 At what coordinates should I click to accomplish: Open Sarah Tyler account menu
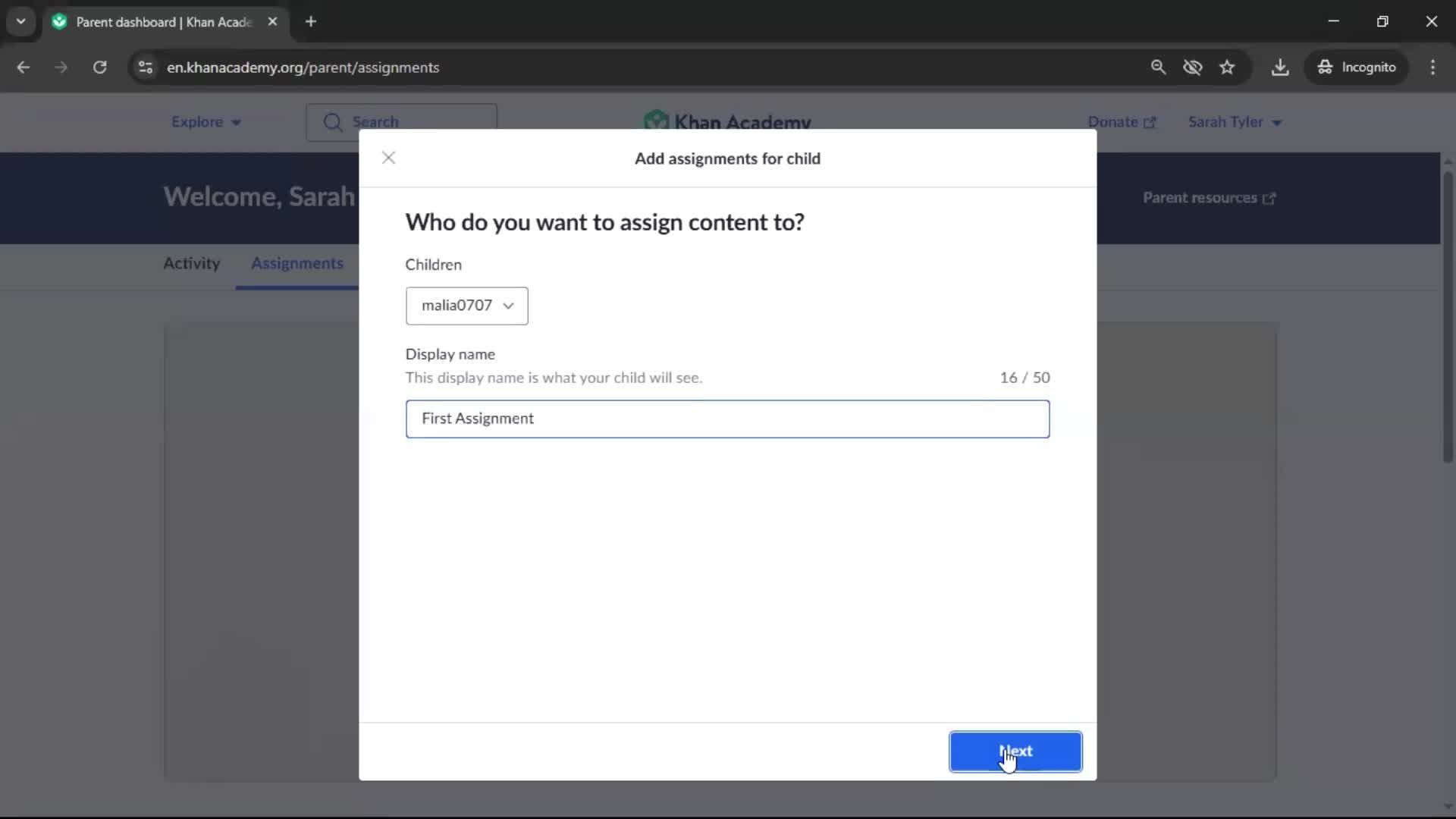(x=1235, y=122)
